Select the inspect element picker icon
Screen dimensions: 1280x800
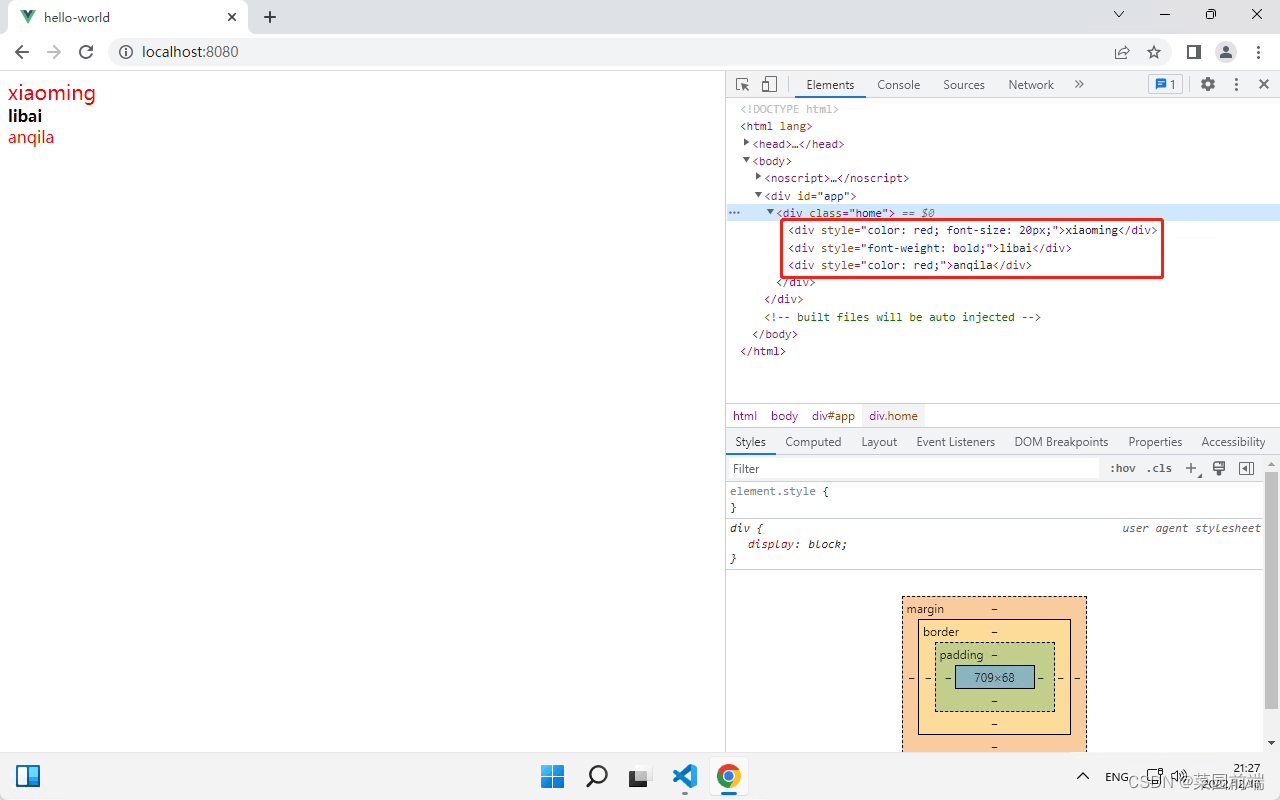point(742,85)
